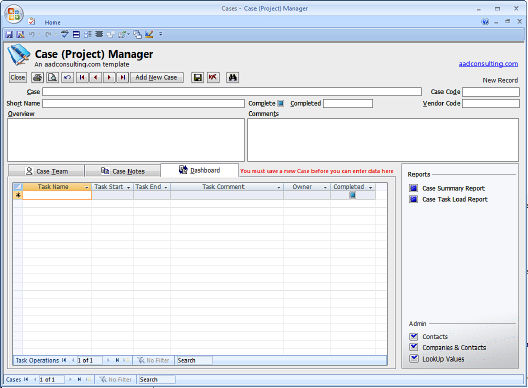Click No Filter in Cases navigator
This screenshot has height=388, width=528.
tap(116, 380)
